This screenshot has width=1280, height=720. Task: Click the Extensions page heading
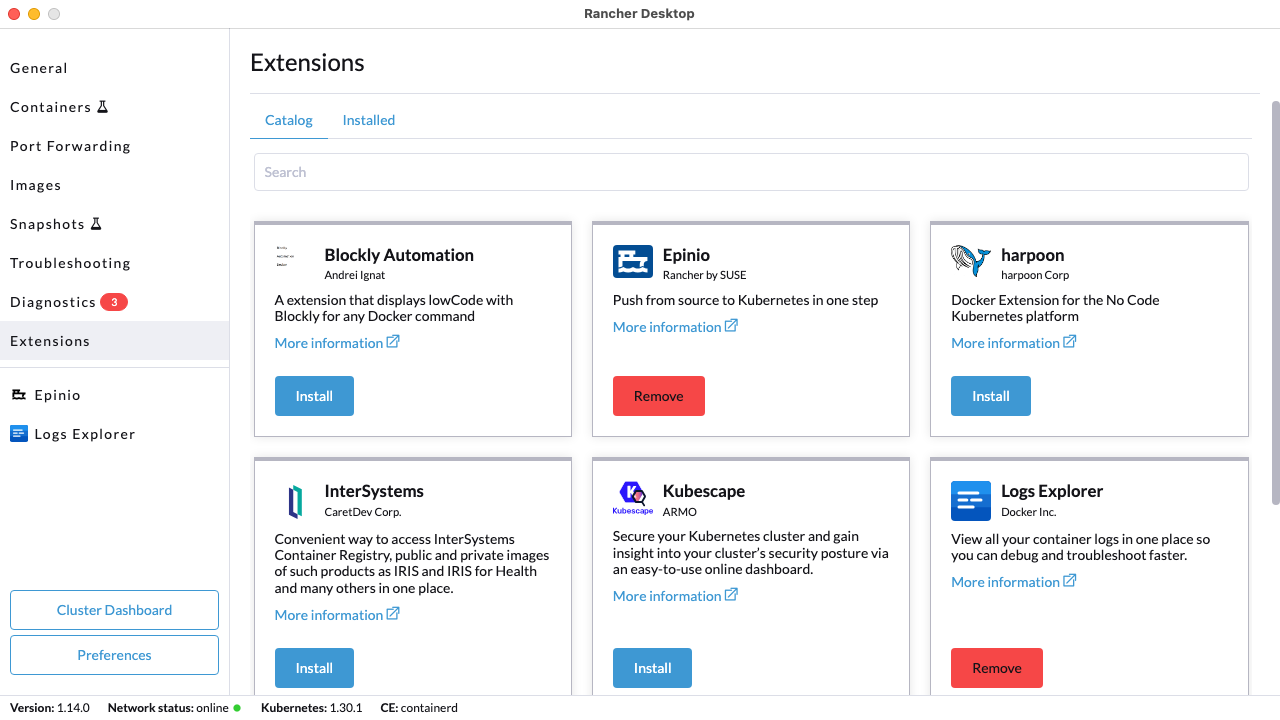307,63
